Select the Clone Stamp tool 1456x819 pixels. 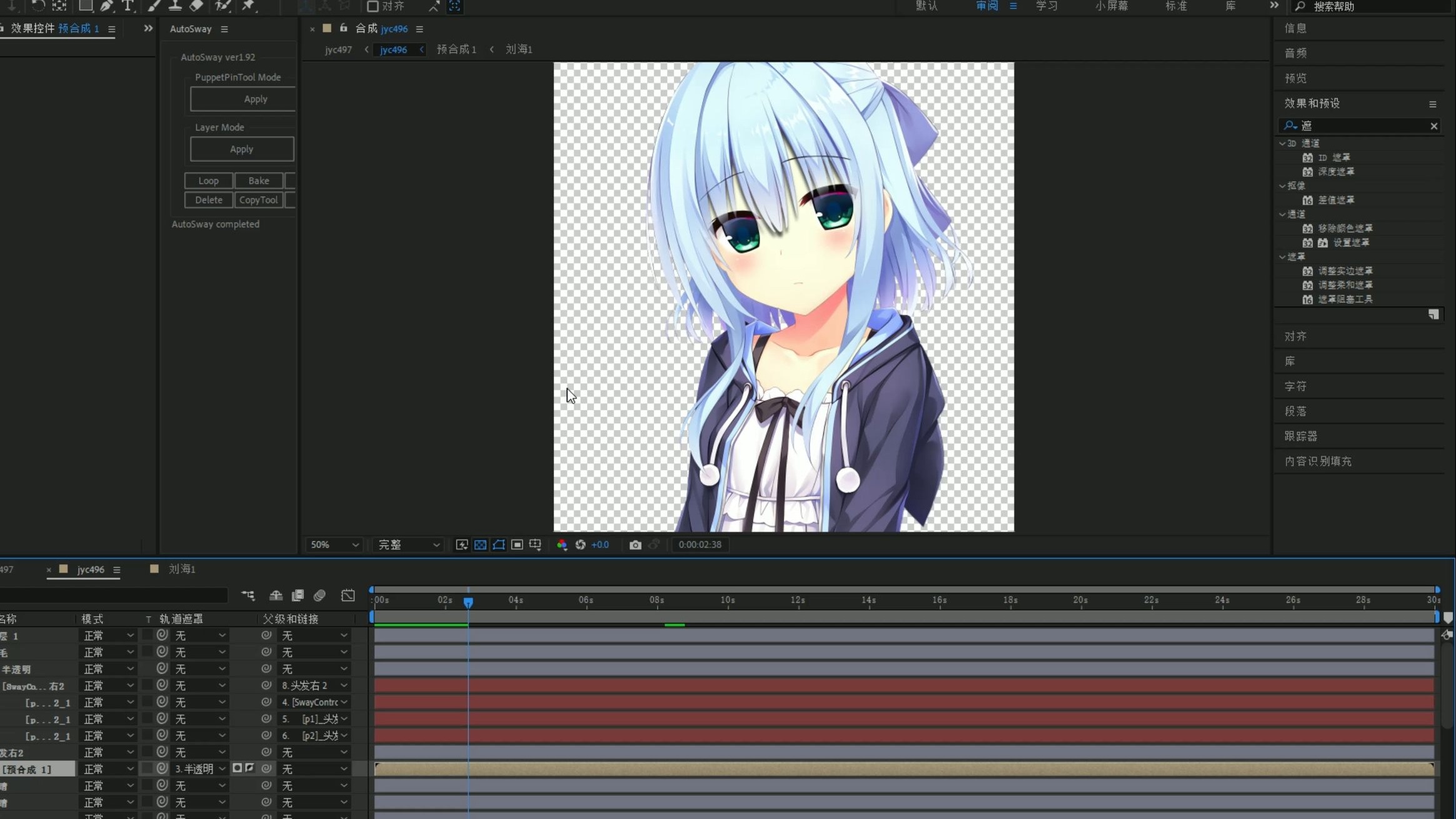coord(175,6)
